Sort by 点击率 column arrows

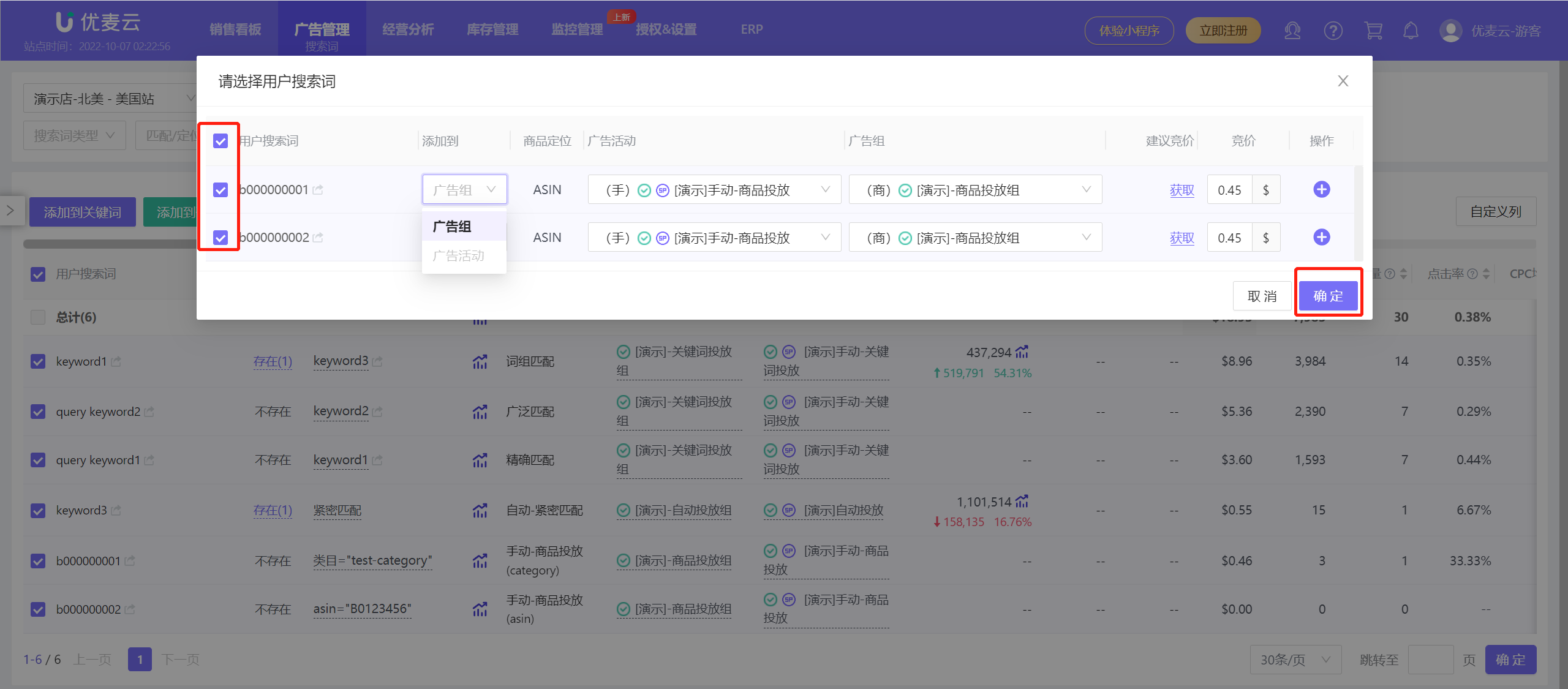tap(1486, 274)
